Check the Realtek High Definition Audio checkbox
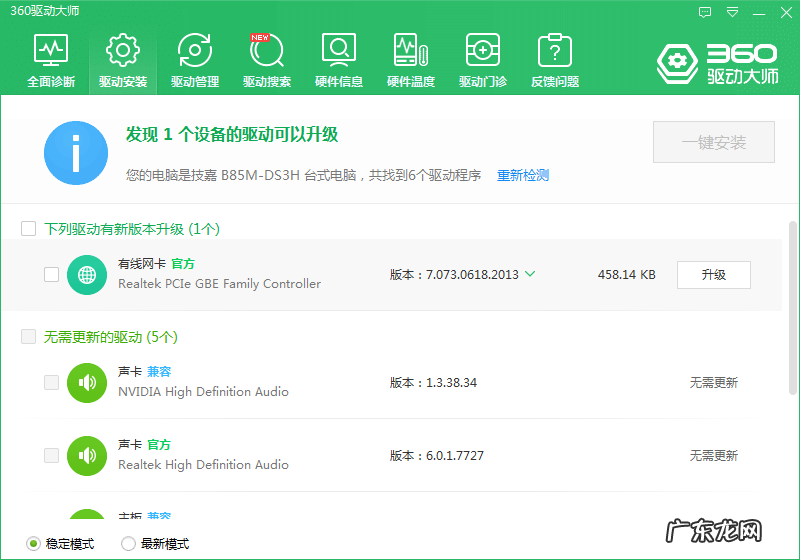800x560 pixels. (52, 455)
